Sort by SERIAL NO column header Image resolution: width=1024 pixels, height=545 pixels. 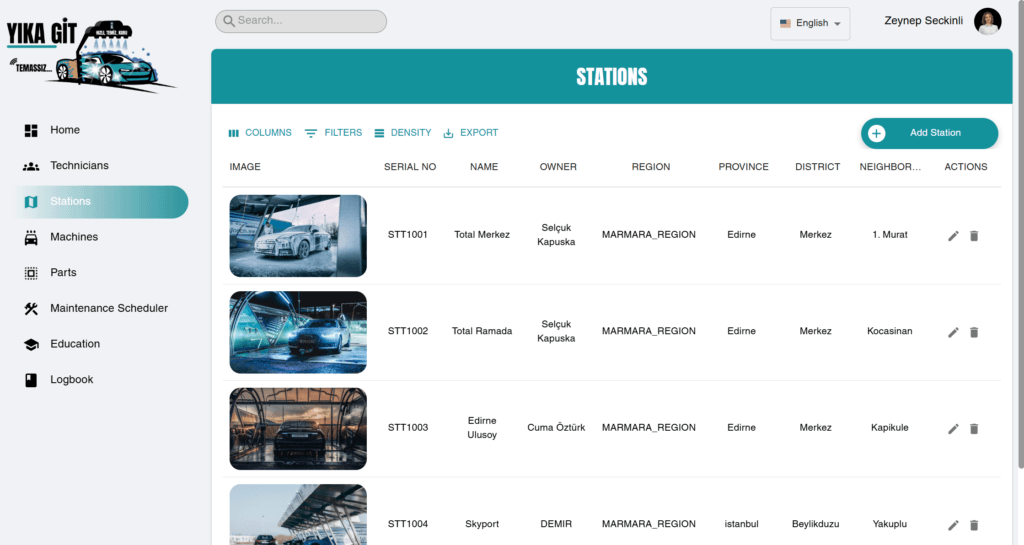pyautogui.click(x=410, y=167)
